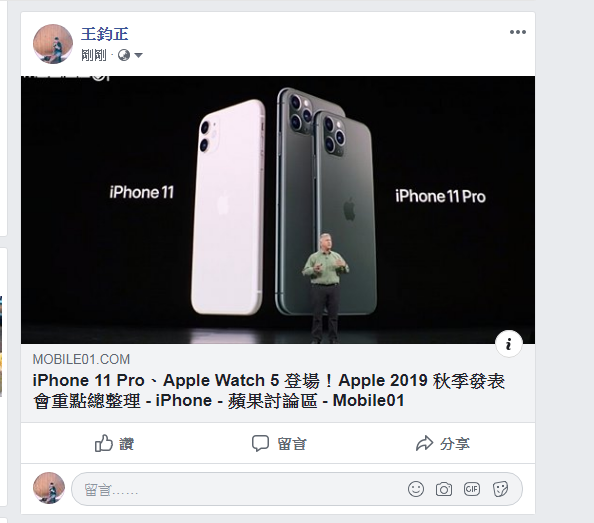The image size is (594, 523).
Task: Insert an emoji in the comment
Action: coord(416,489)
